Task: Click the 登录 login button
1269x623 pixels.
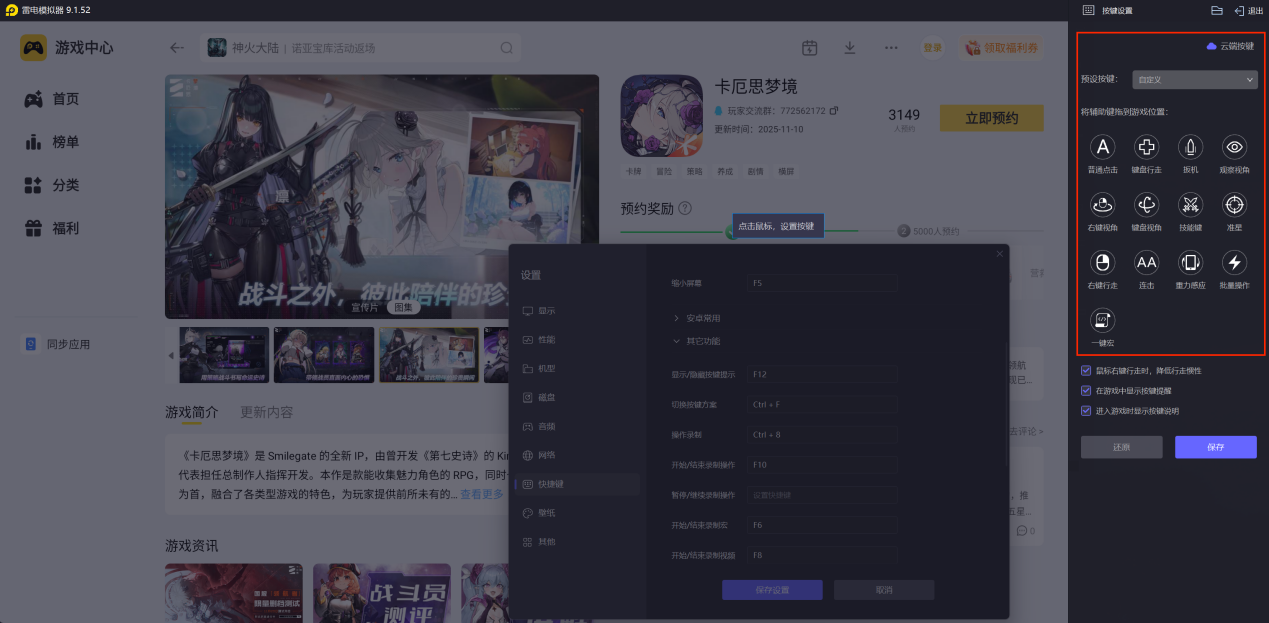Action: tap(933, 47)
